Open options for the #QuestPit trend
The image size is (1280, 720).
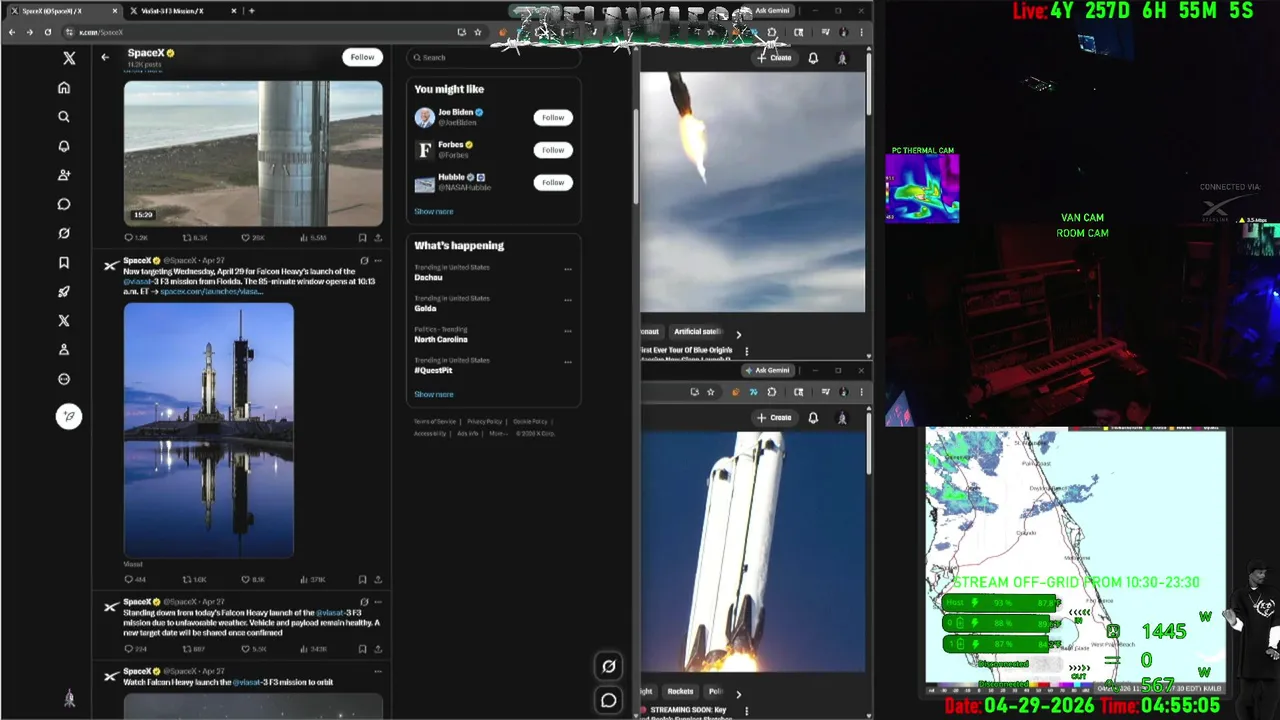pos(568,361)
